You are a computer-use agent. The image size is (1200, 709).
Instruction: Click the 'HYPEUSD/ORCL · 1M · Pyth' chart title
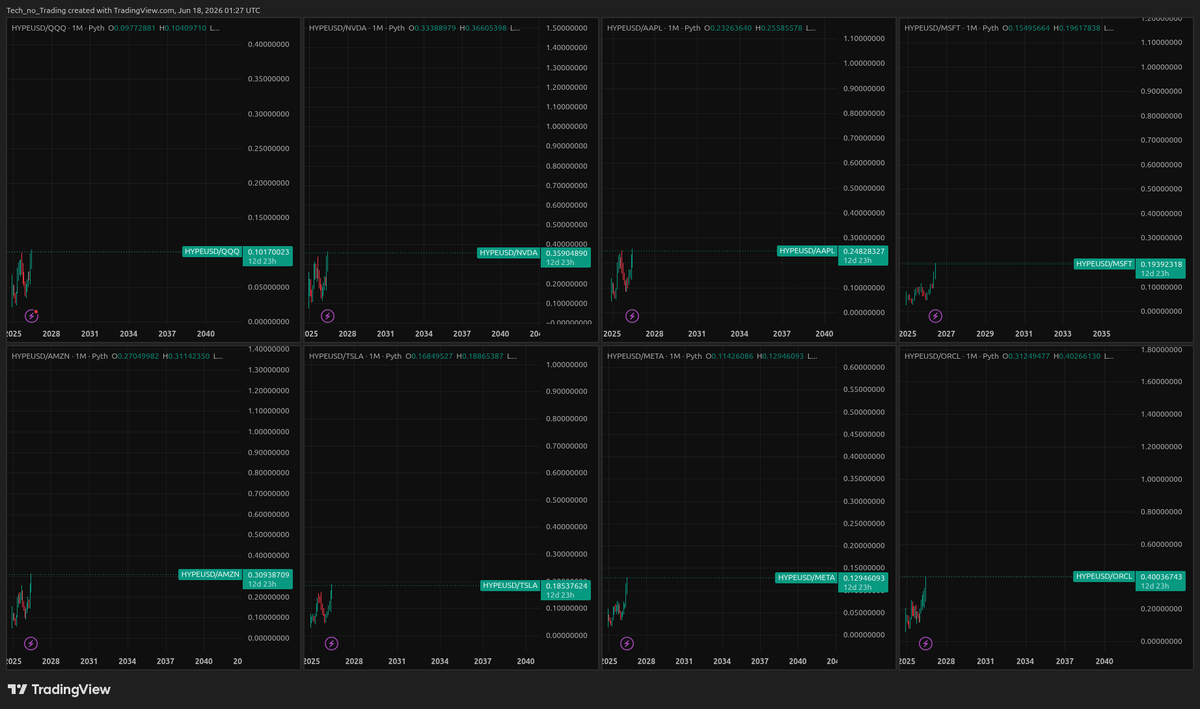click(x=951, y=356)
